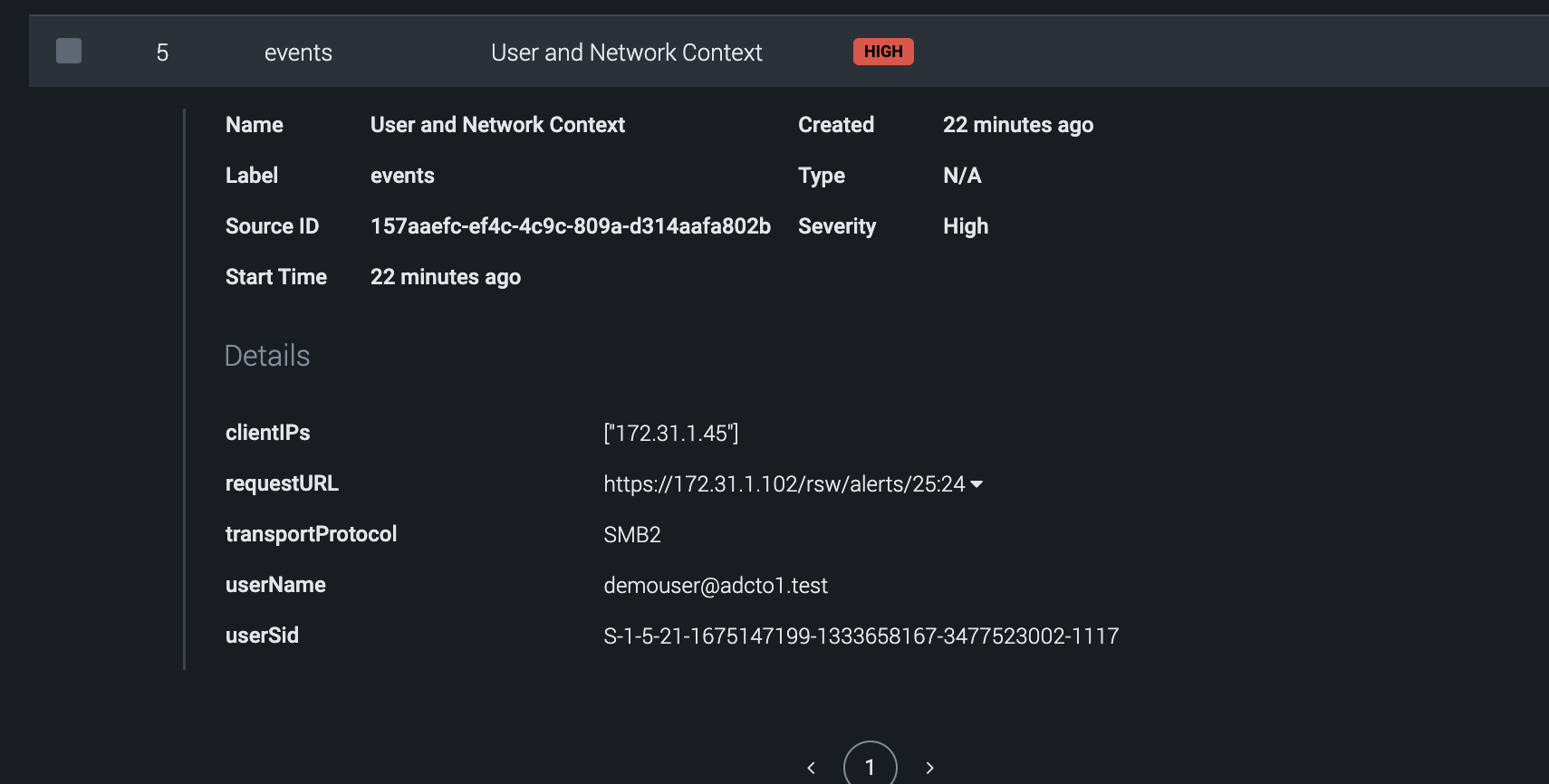
Task: Click the Name value in the details panel
Action: tap(497, 125)
